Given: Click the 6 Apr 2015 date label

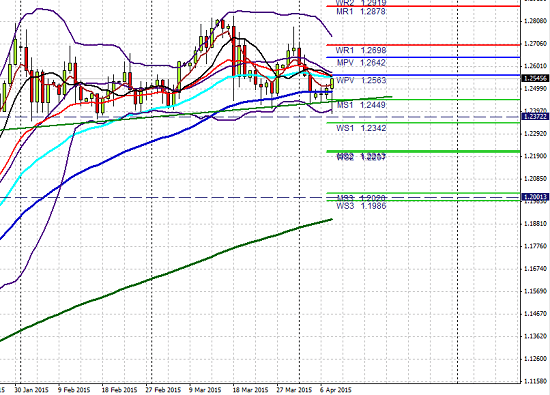Looking at the screenshot, I should pyautogui.click(x=335, y=390).
